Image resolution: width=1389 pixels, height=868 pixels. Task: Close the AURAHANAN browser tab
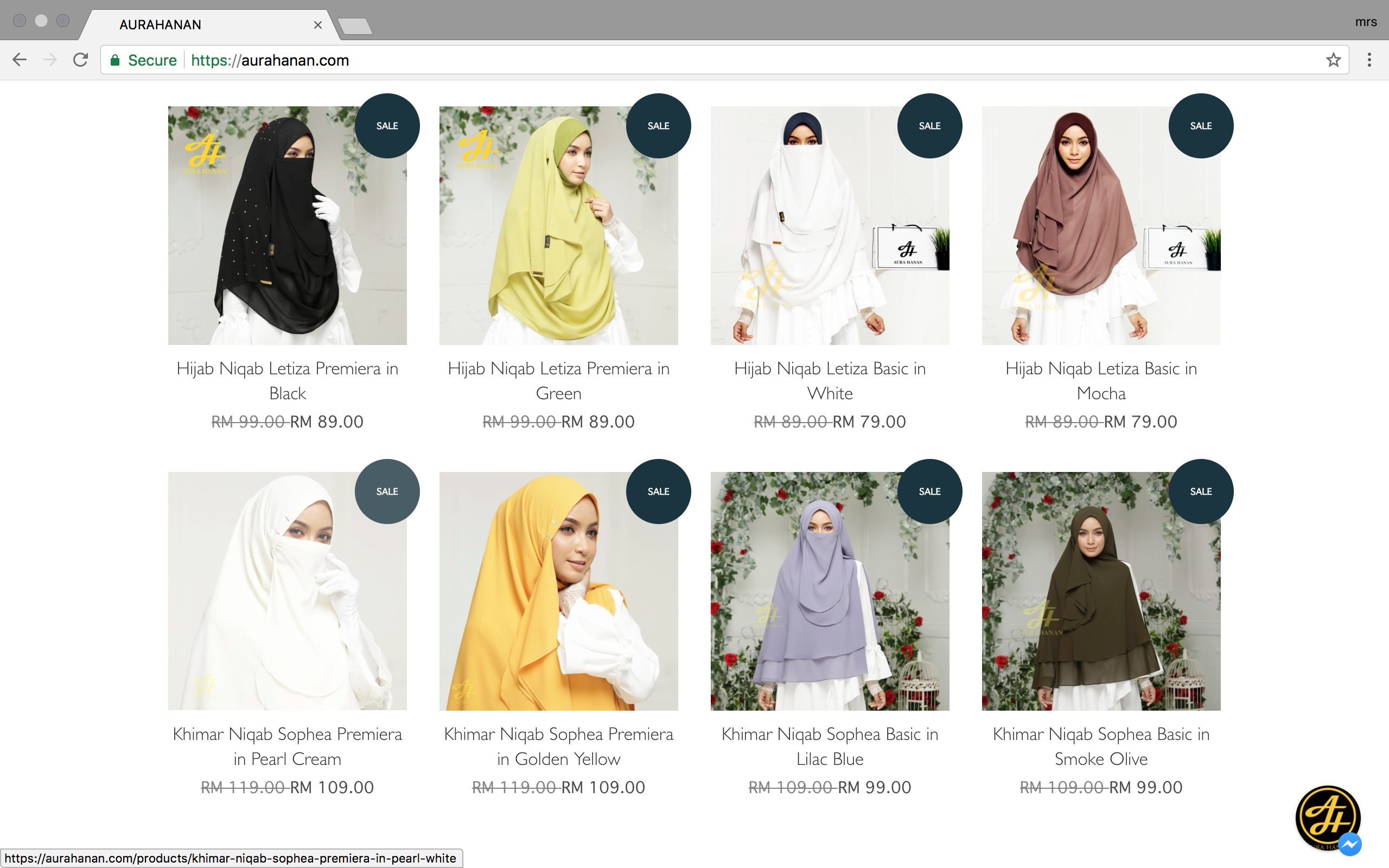click(x=318, y=25)
